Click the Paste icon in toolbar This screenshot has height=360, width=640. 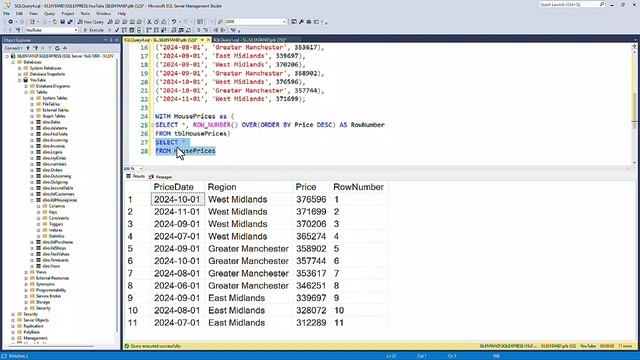(164, 22)
